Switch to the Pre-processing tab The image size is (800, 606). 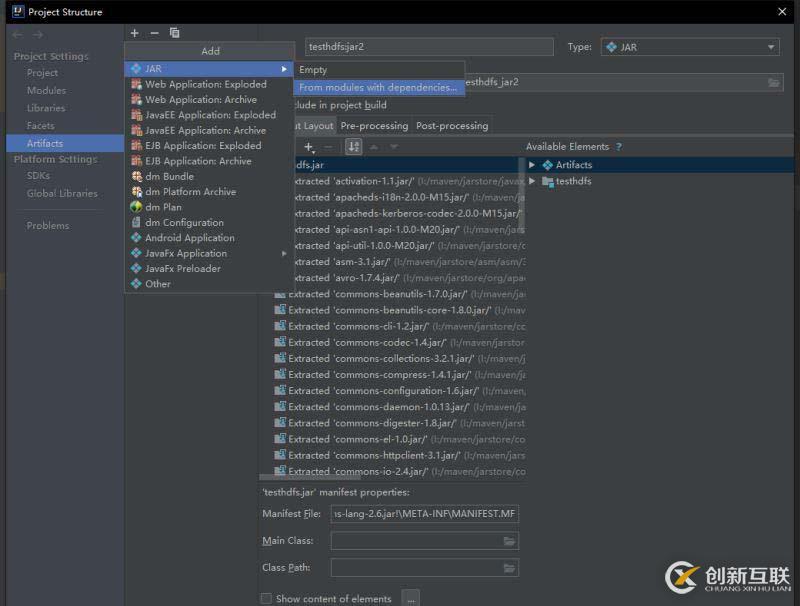pyautogui.click(x=374, y=125)
